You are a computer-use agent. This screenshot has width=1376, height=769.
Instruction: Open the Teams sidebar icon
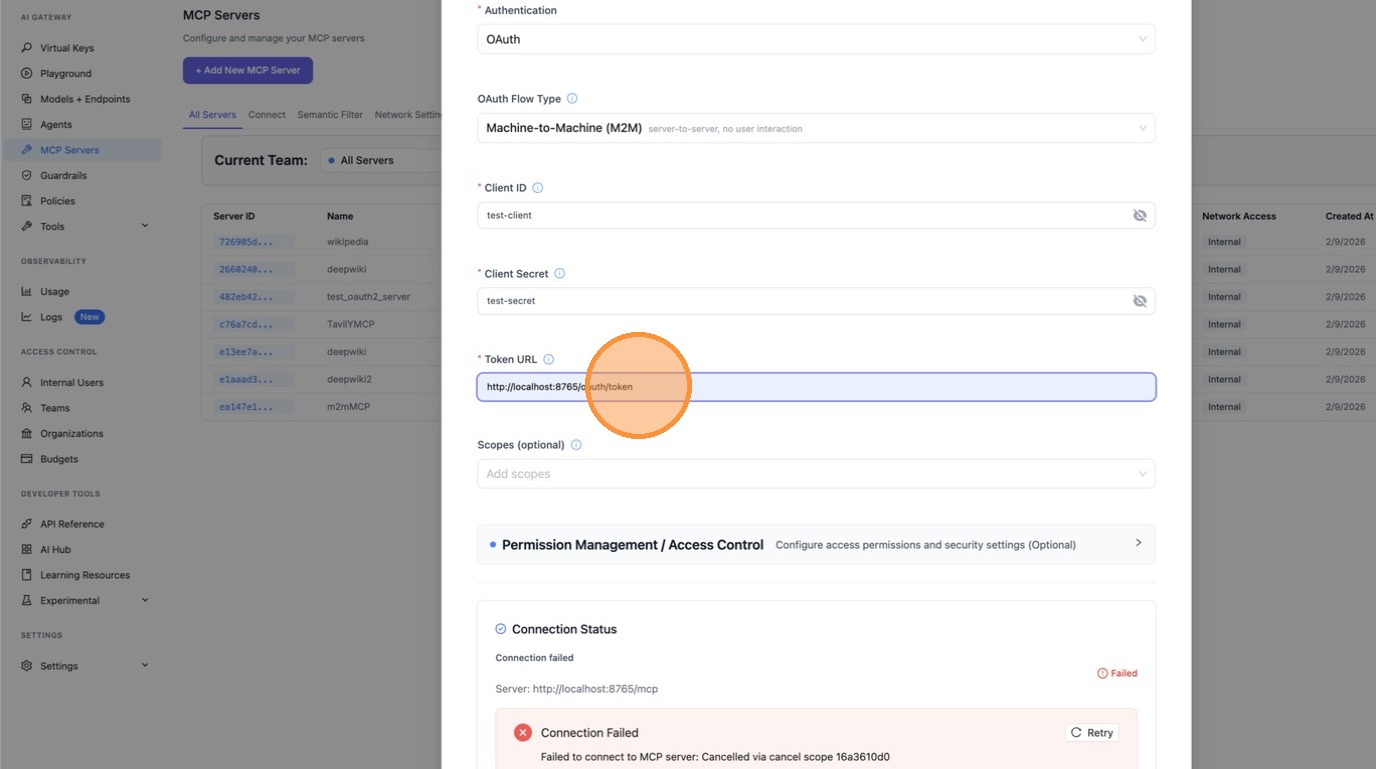[x=27, y=408]
